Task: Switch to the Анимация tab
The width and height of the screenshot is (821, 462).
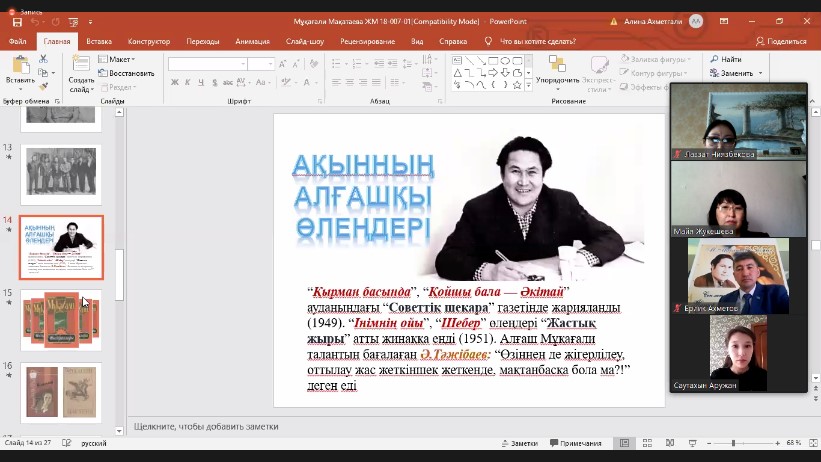Action: 252,41
